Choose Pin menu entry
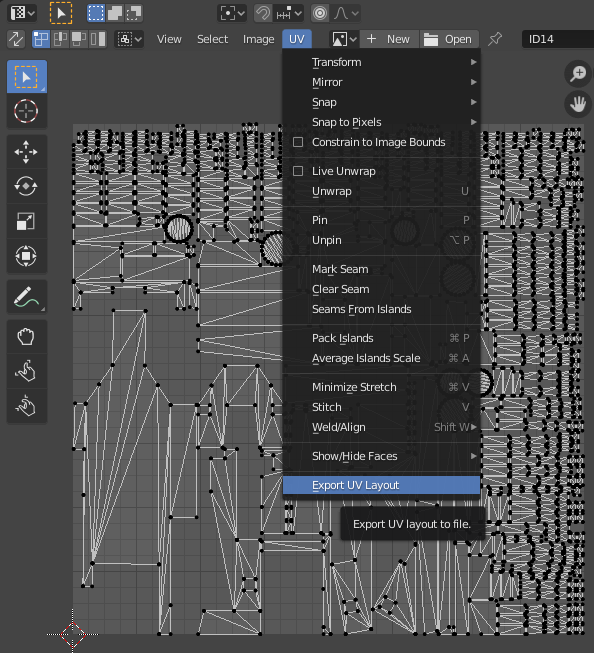This screenshot has width=594, height=653. [381, 220]
